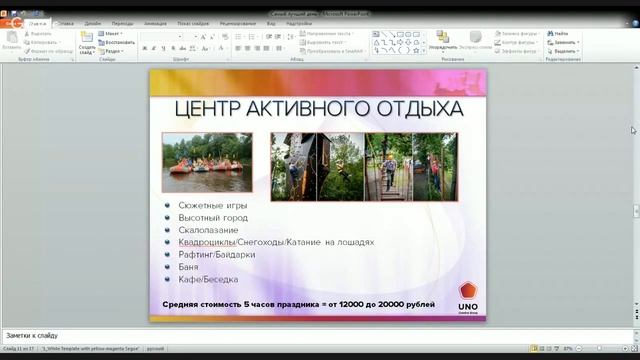Click the Save icon in the Quick Access Toolbar
The image size is (640, 360).
pyautogui.click(x=14, y=13)
